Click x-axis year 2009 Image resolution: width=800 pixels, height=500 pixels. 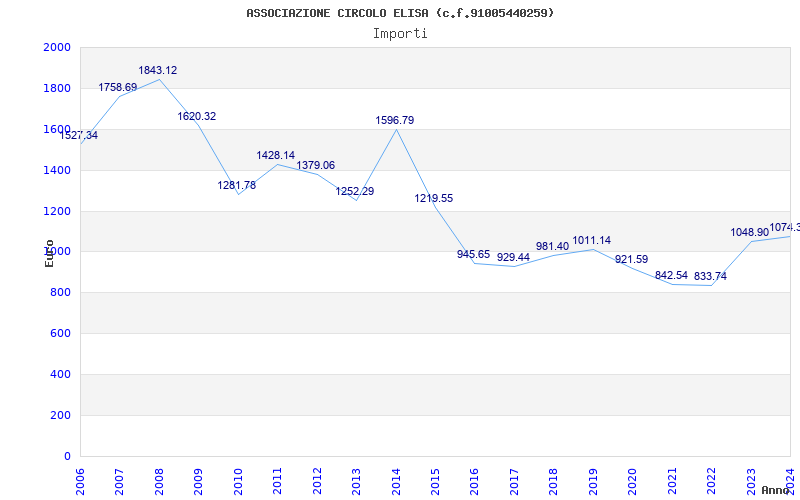(198, 480)
